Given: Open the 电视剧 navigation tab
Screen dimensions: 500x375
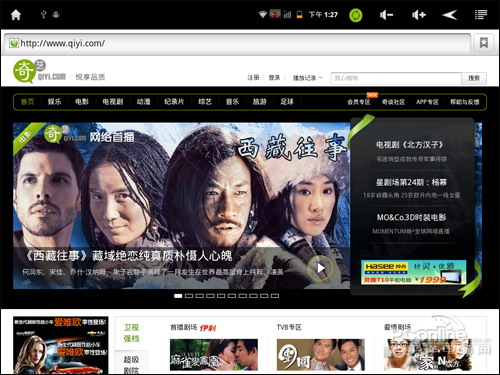Looking at the screenshot, I should [x=113, y=102].
